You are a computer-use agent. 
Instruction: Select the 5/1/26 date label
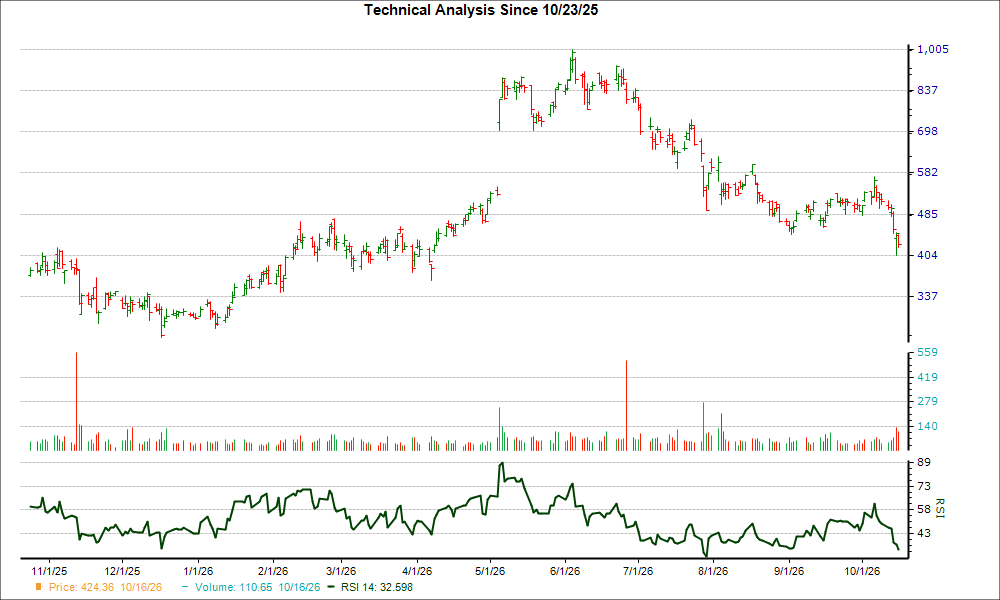tap(490, 571)
